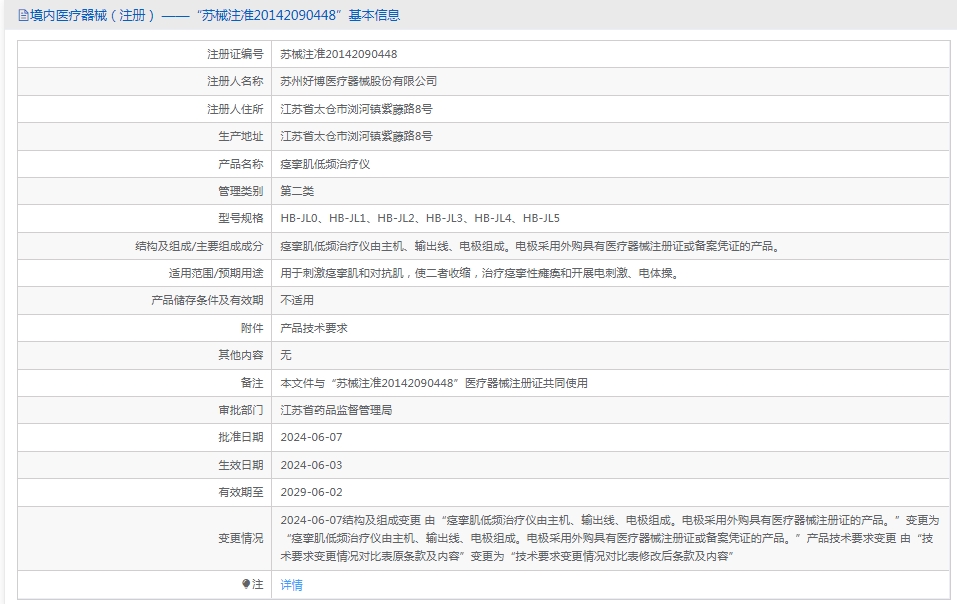
Task: Click the 型号规格 label
Action: (x=240, y=218)
